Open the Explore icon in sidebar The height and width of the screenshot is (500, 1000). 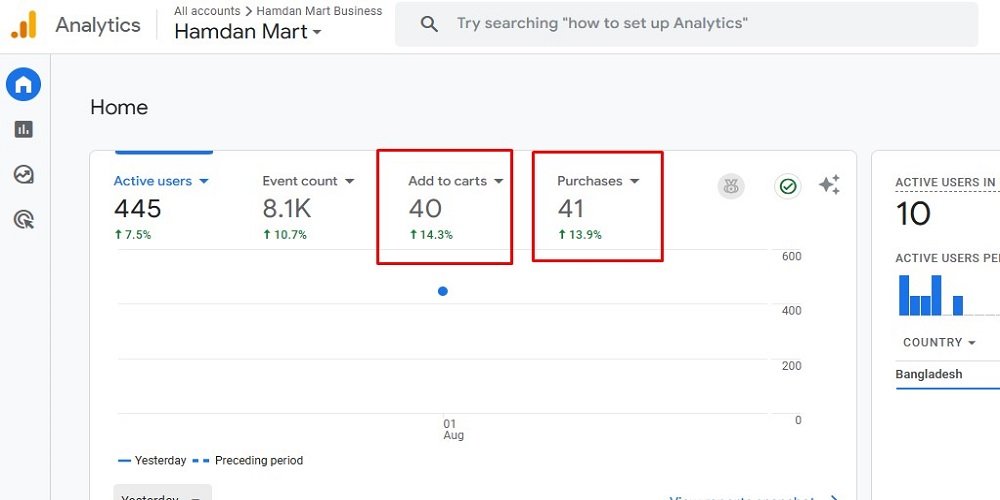click(24, 175)
